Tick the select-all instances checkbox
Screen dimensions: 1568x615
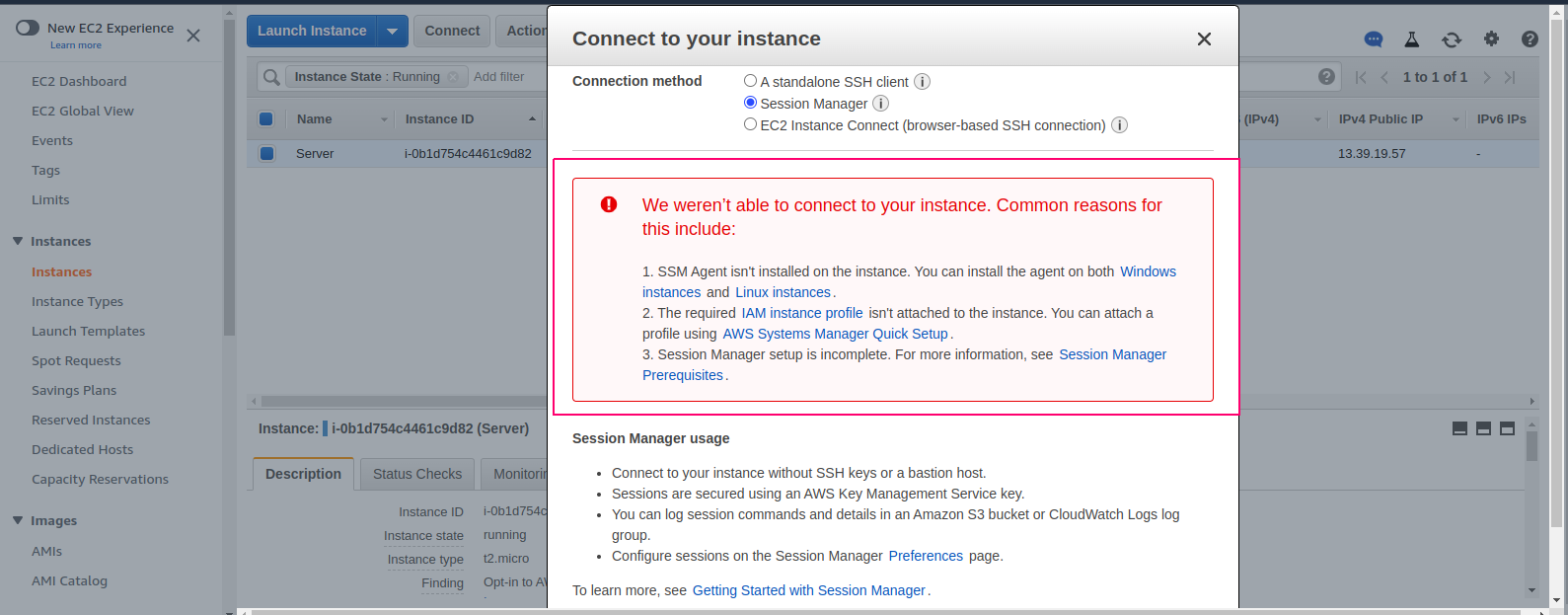(x=265, y=119)
